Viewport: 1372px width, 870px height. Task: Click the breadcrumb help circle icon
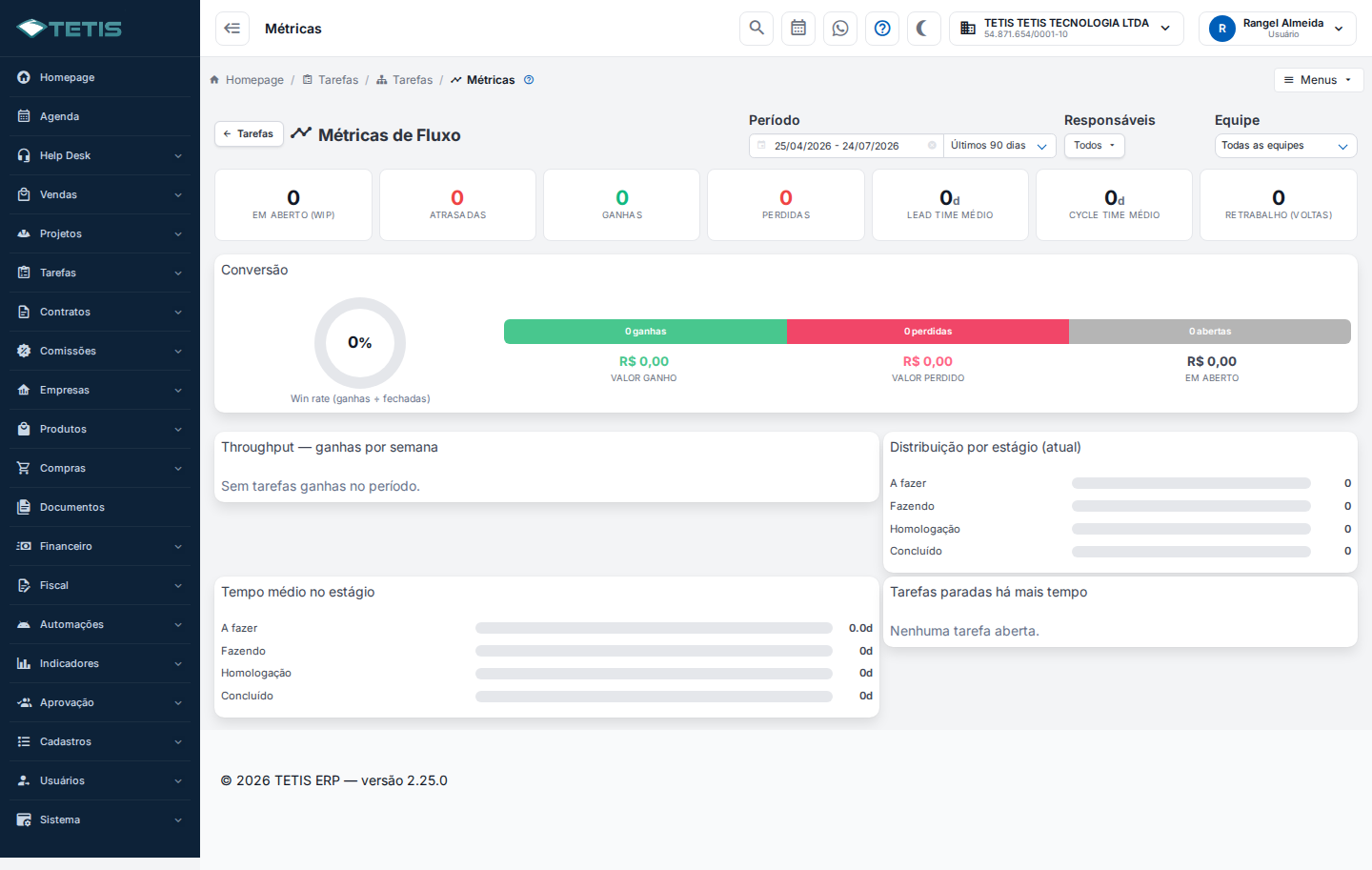tap(529, 80)
